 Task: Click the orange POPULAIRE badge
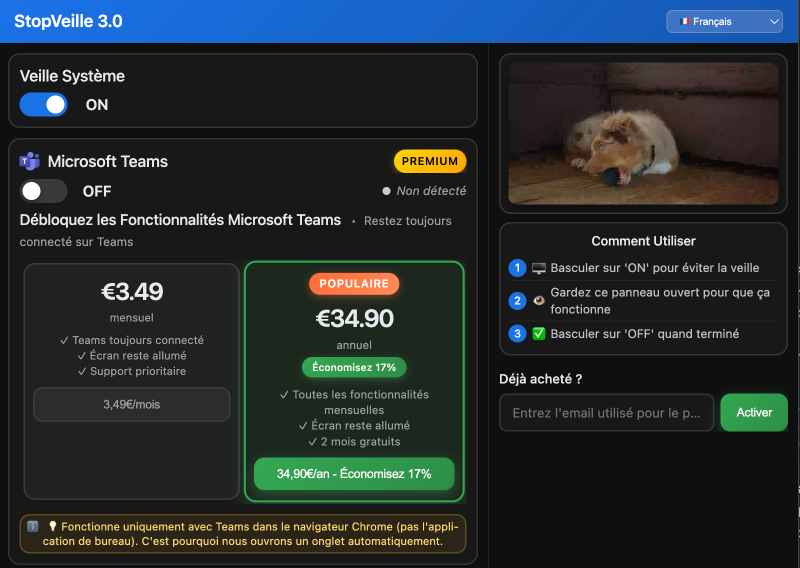(354, 284)
